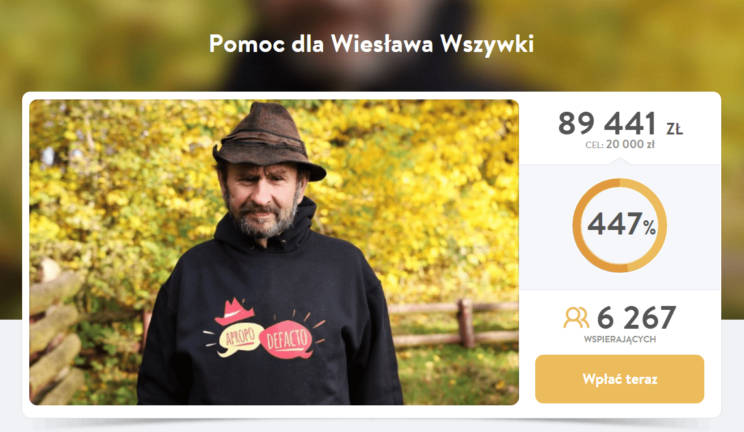Click the red hat icon on hoodie
Screen dimensions: 744x432
(x=234, y=311)
